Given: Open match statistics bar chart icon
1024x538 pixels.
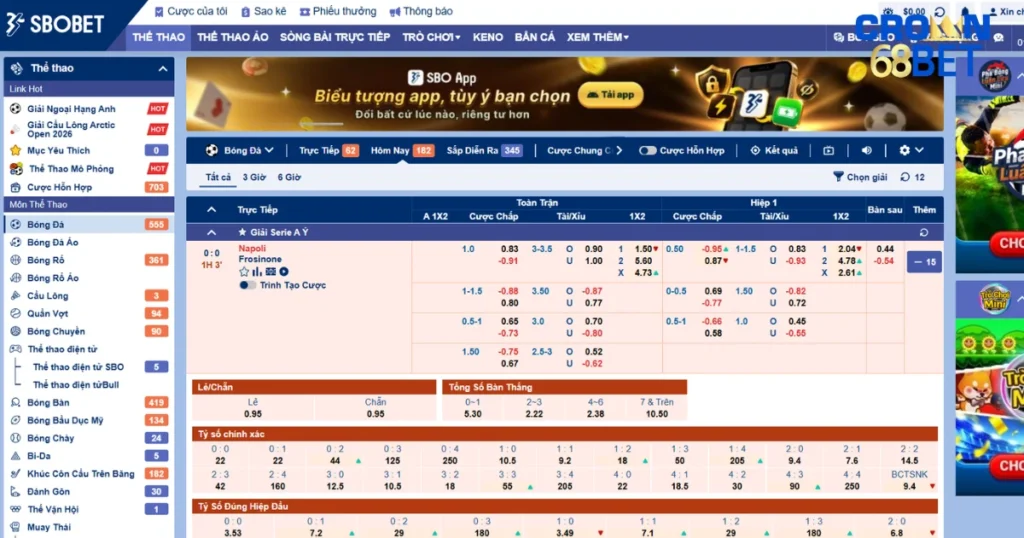Looking at the screenshot, I should click(257, 272).
